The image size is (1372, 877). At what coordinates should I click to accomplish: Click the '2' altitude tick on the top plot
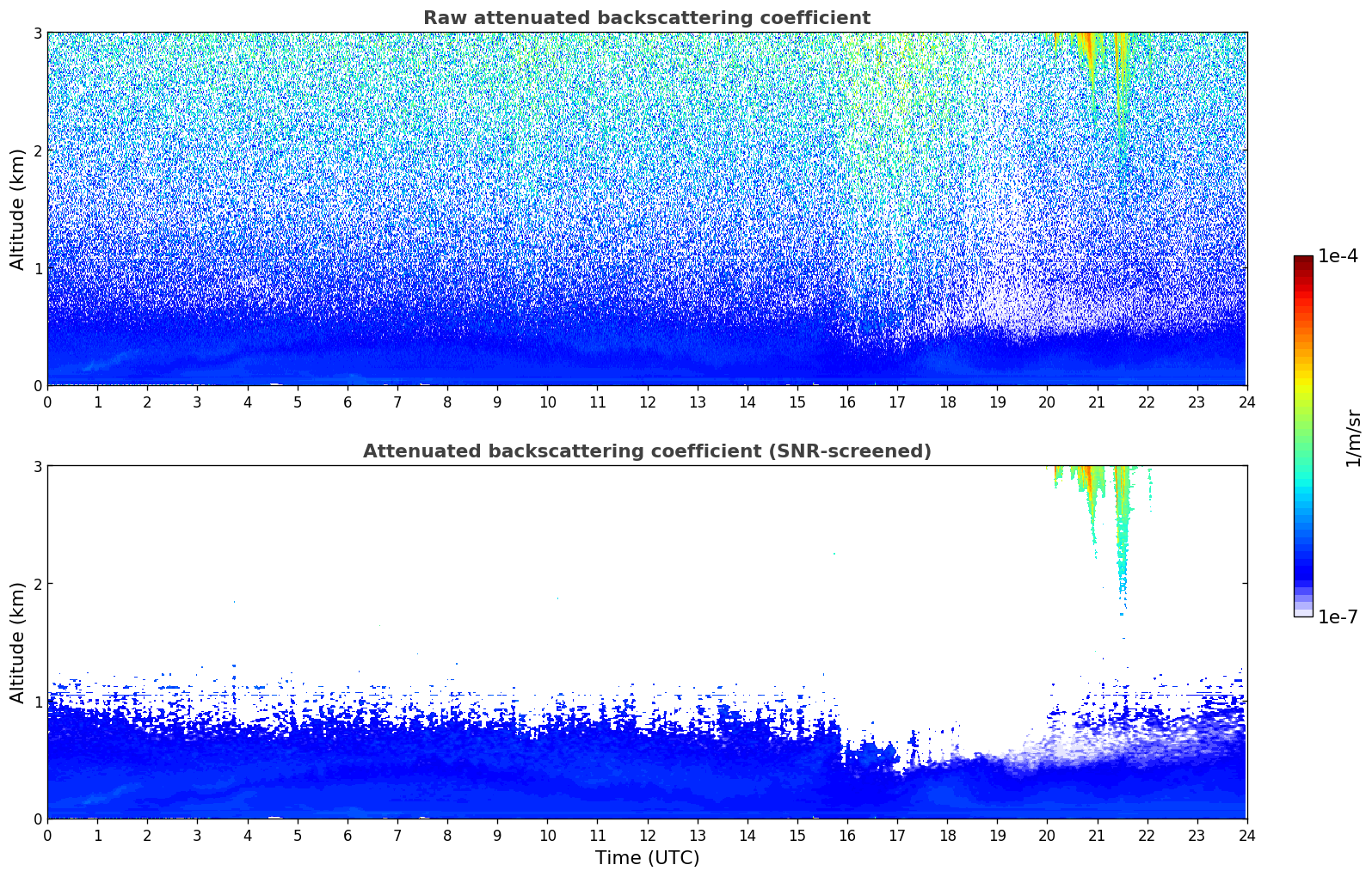point(38,150)
